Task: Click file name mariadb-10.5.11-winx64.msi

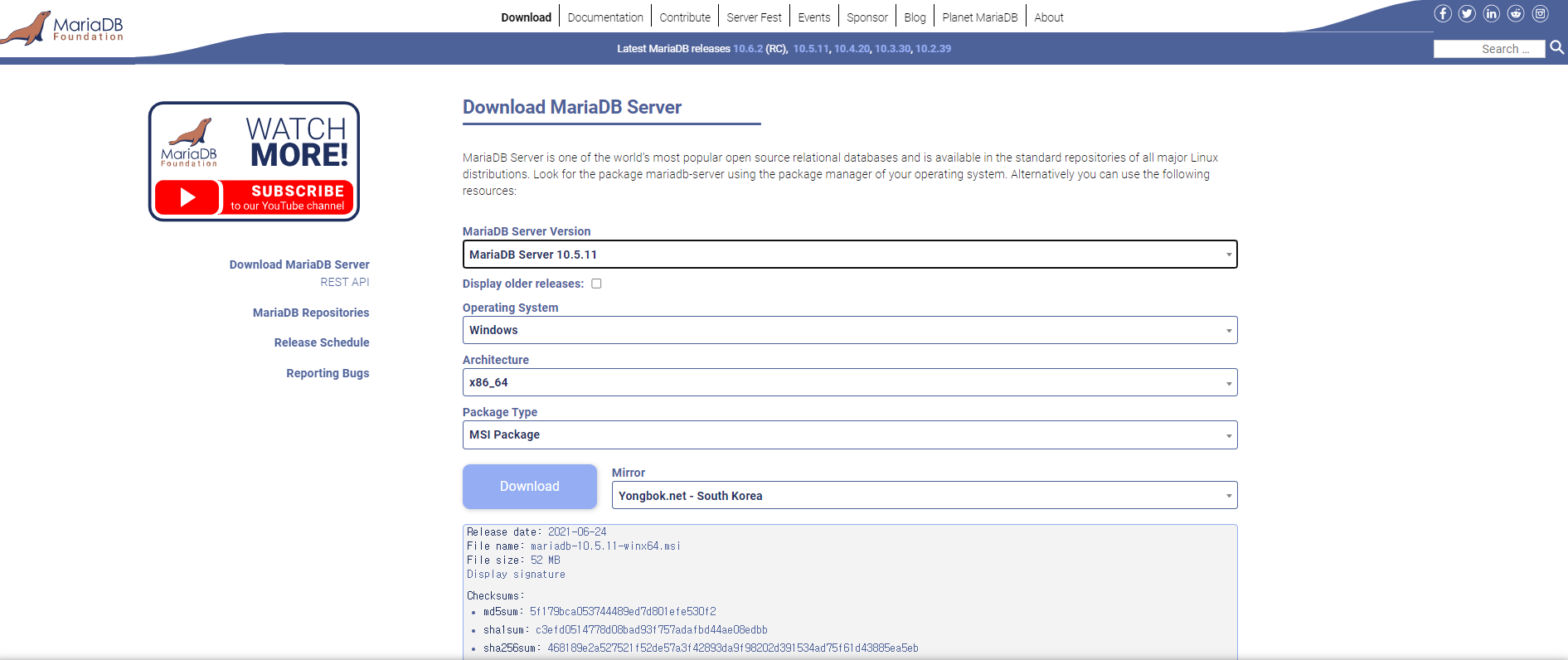Action: [x=605, y=546]
